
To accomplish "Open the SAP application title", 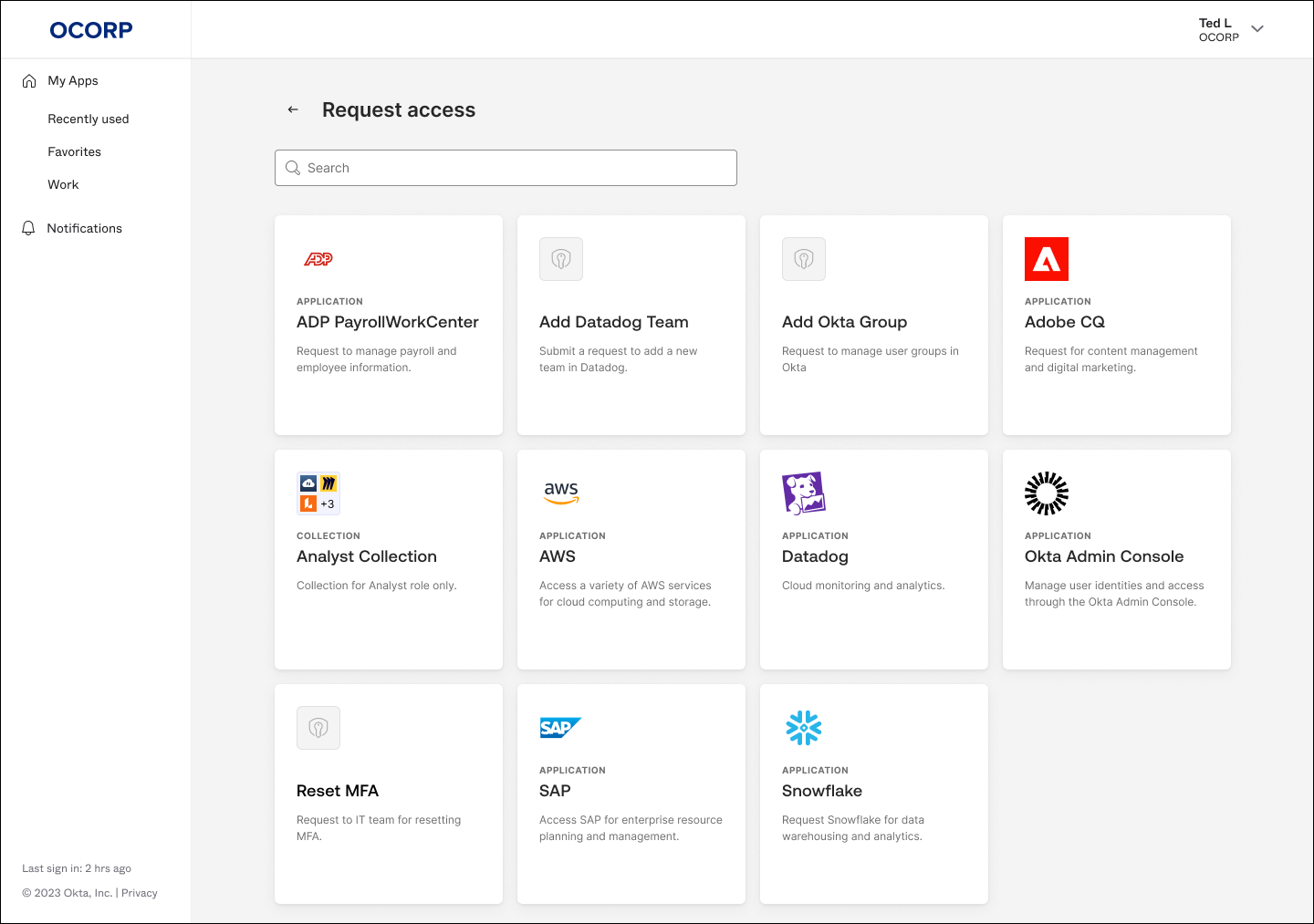I will coord(555,791).
